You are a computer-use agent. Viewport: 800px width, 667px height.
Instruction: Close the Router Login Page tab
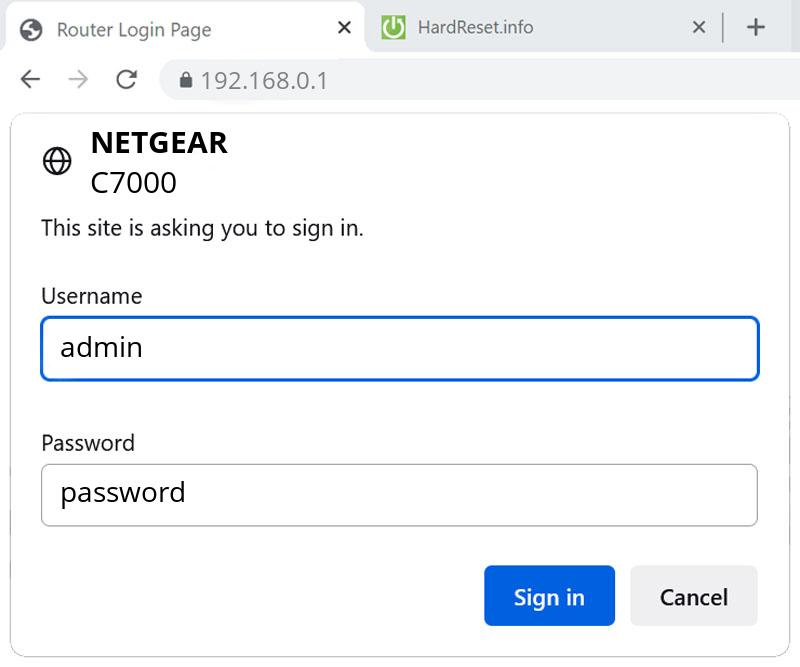(x=343, y=28)
